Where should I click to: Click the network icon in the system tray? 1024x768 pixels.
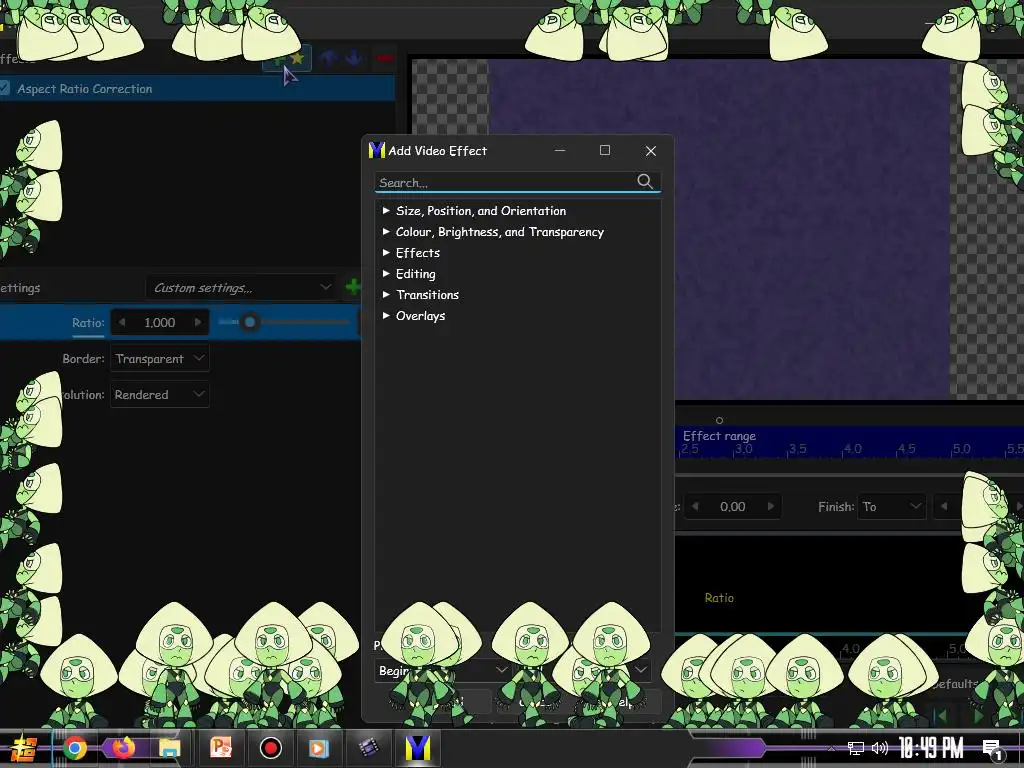pos(856,748)
